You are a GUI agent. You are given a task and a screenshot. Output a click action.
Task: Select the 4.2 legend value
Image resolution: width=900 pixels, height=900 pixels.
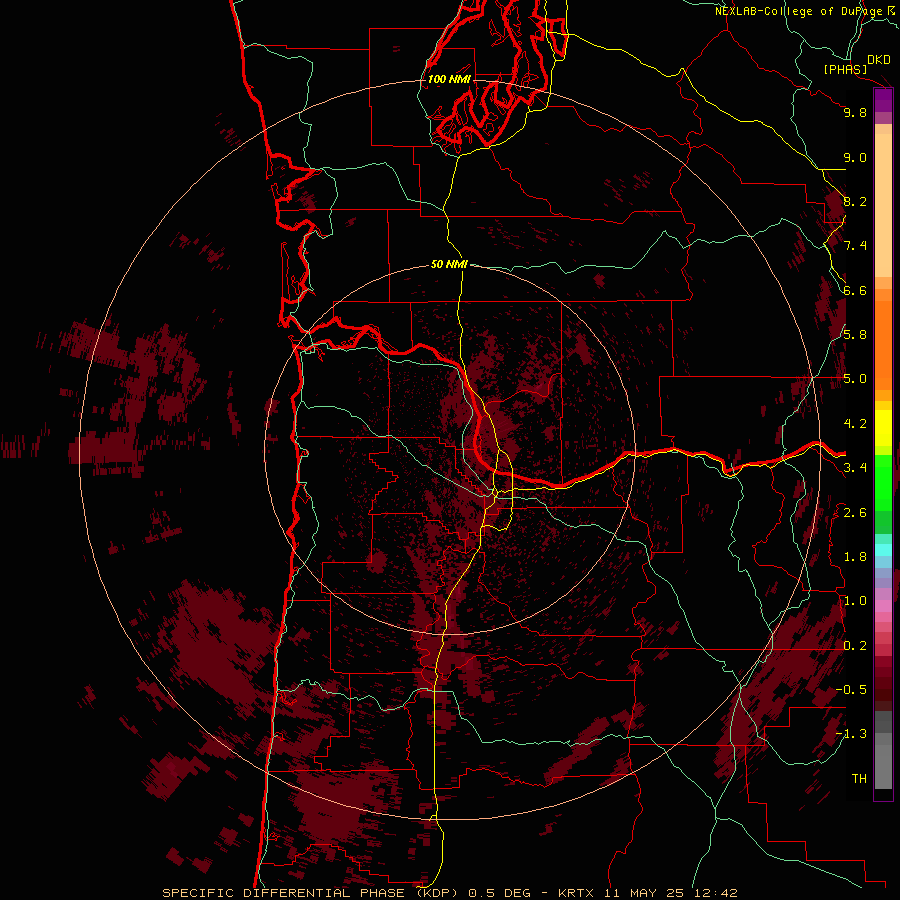pos(855,424)
